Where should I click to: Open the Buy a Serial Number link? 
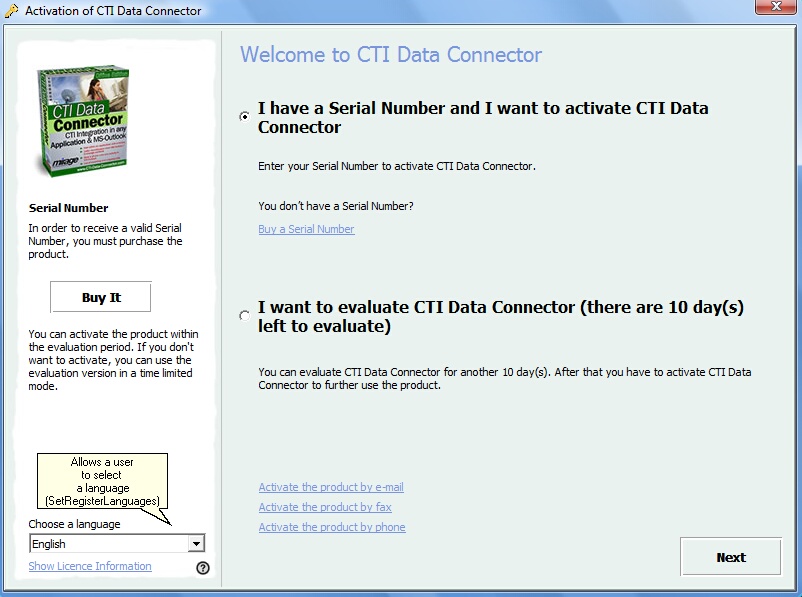click(x=306, y=229)
